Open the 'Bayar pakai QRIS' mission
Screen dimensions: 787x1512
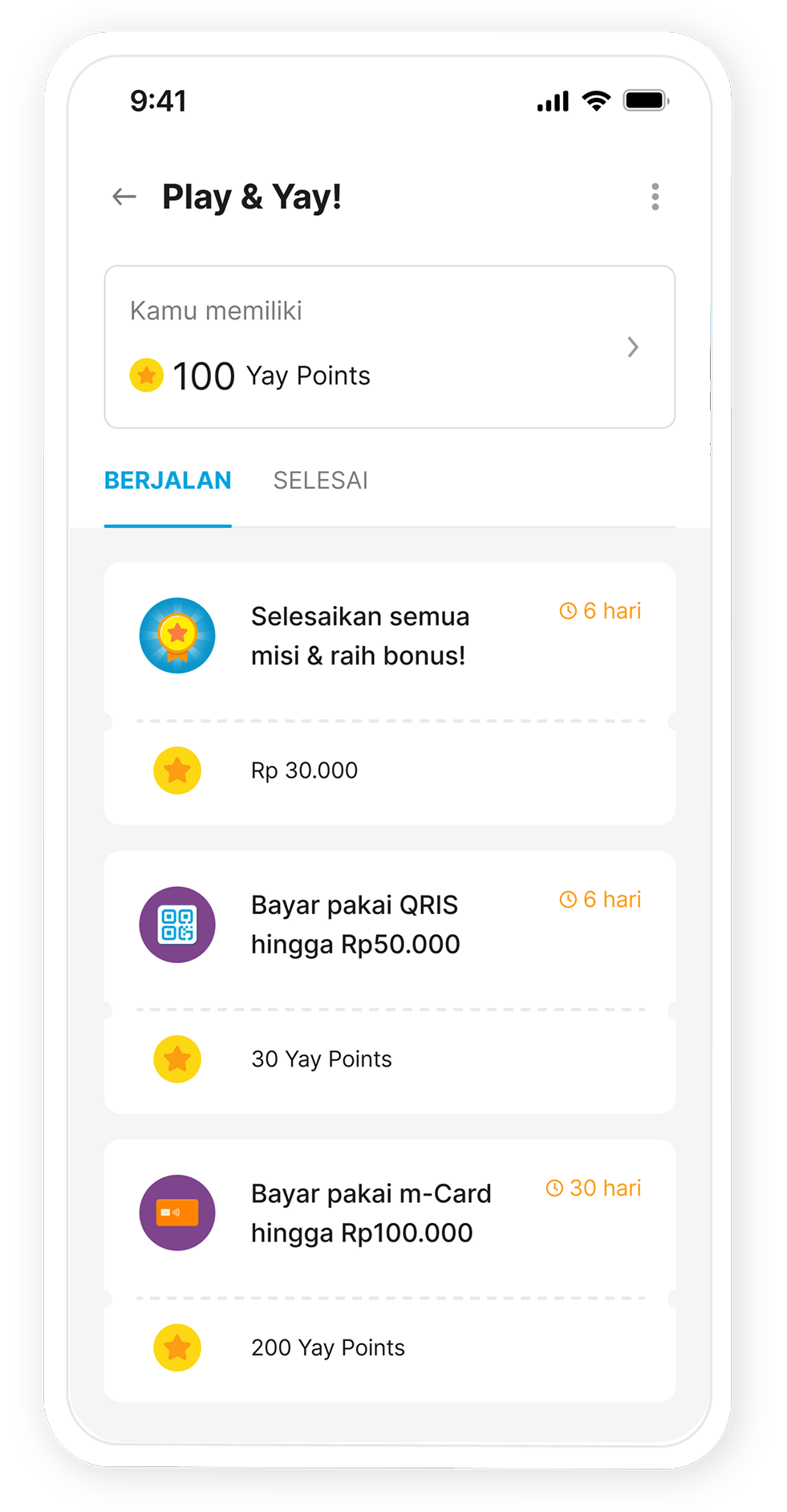point(355,925)
